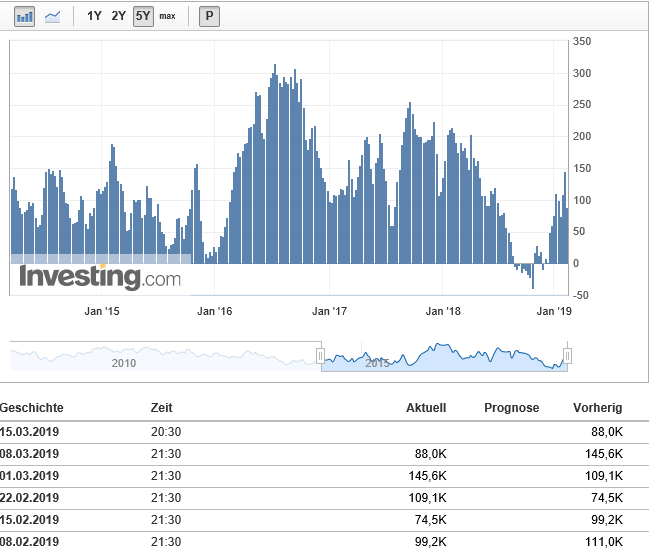Open the 08.03.2019 release row
Image resolution: width=650 pixels, height=557 pixels.
[x=30, y=454]
